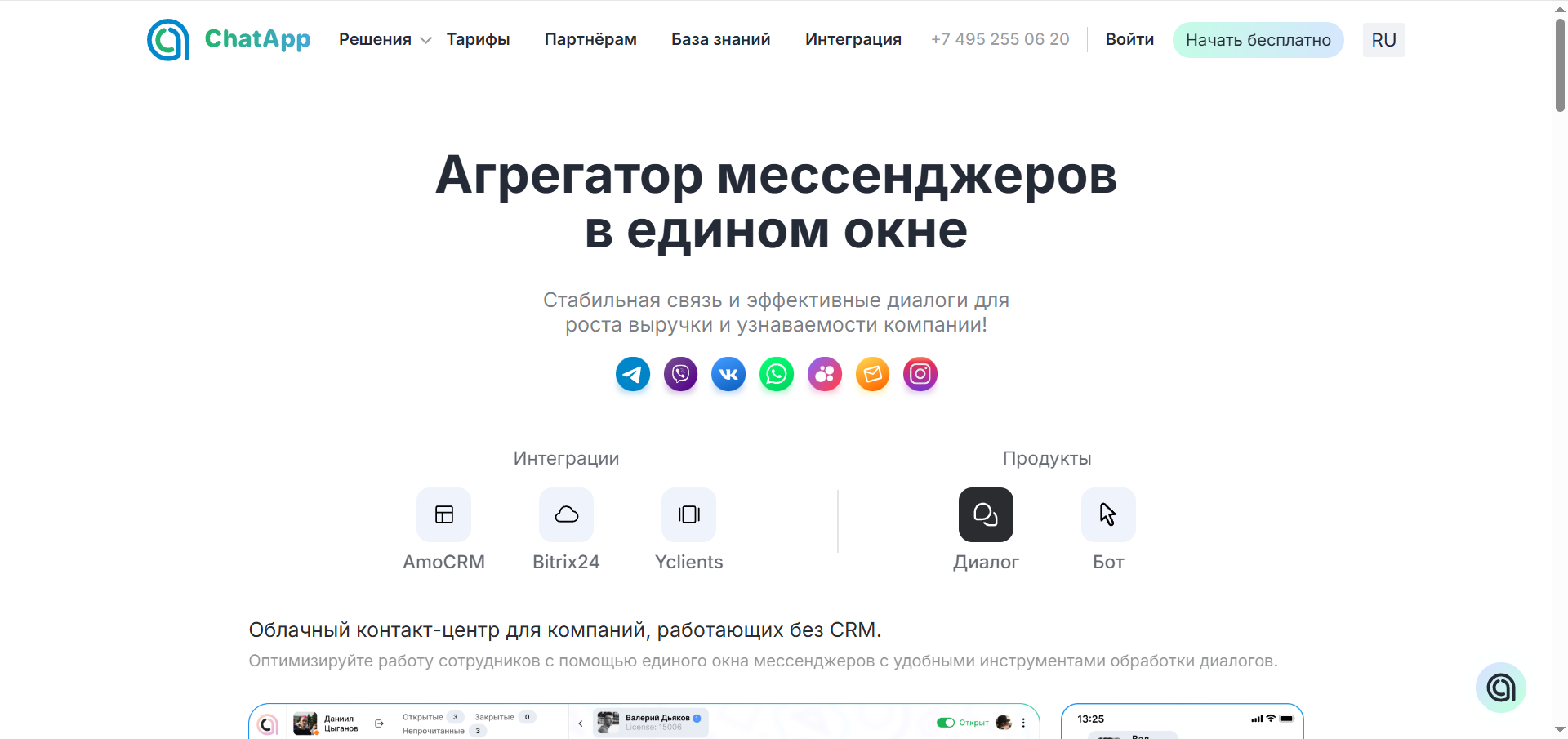Screen dimensions: 1568x739
Task: Click the WhatsApp messenger icon
Action: click(x=777, y=375)
